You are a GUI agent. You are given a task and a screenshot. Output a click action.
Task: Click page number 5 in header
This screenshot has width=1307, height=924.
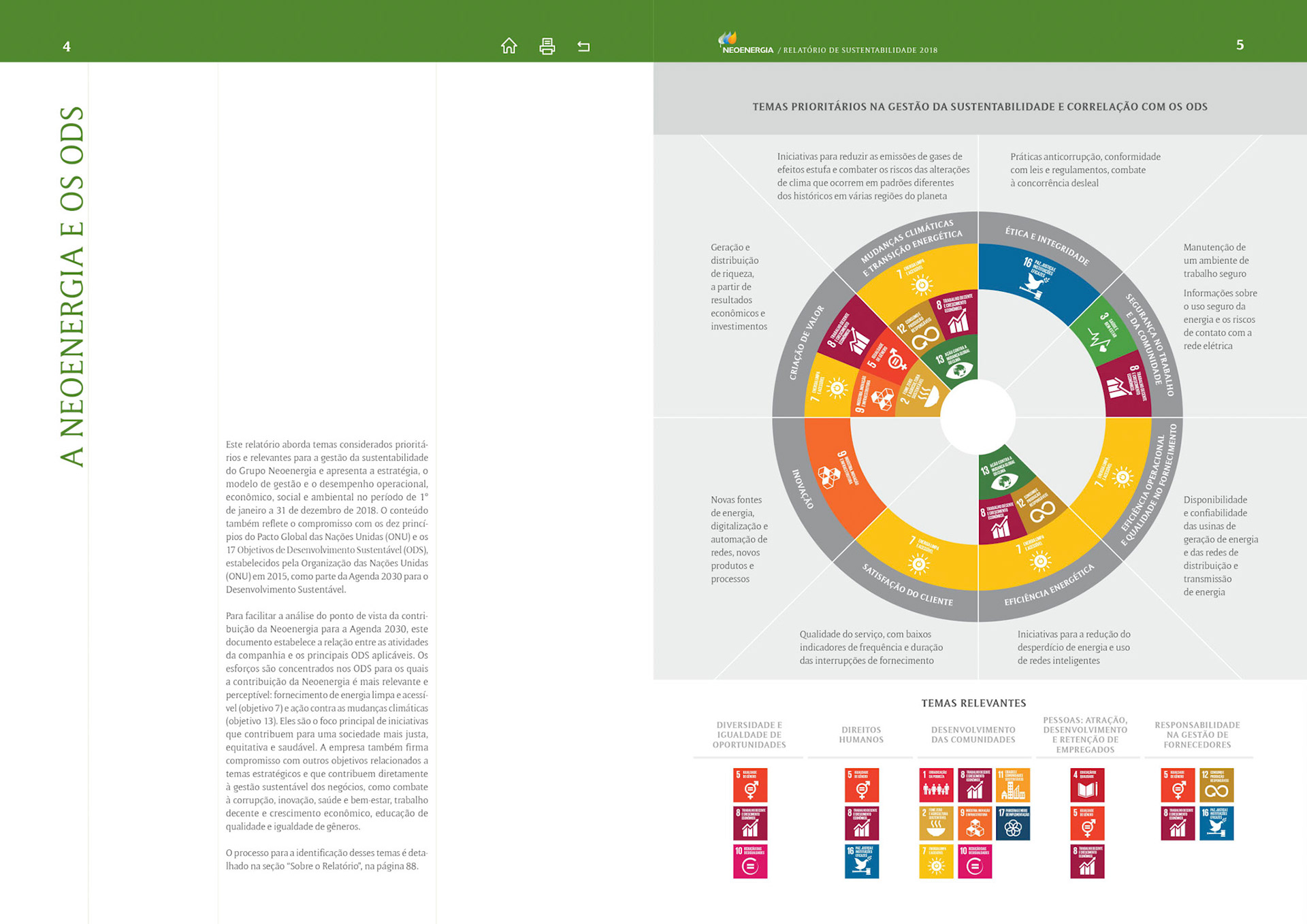point(1240,45)
